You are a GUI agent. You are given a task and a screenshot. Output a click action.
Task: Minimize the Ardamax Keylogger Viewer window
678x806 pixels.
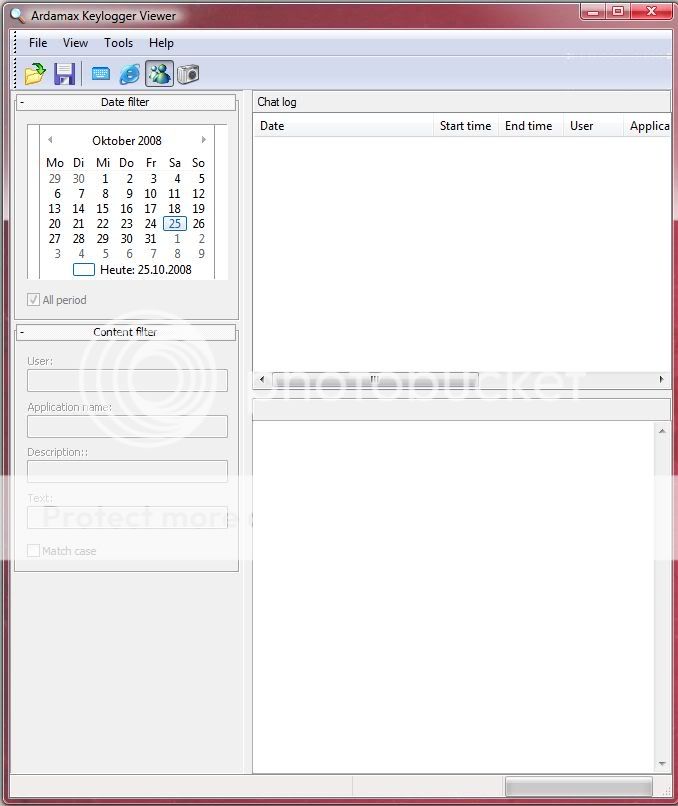(593, 11)
